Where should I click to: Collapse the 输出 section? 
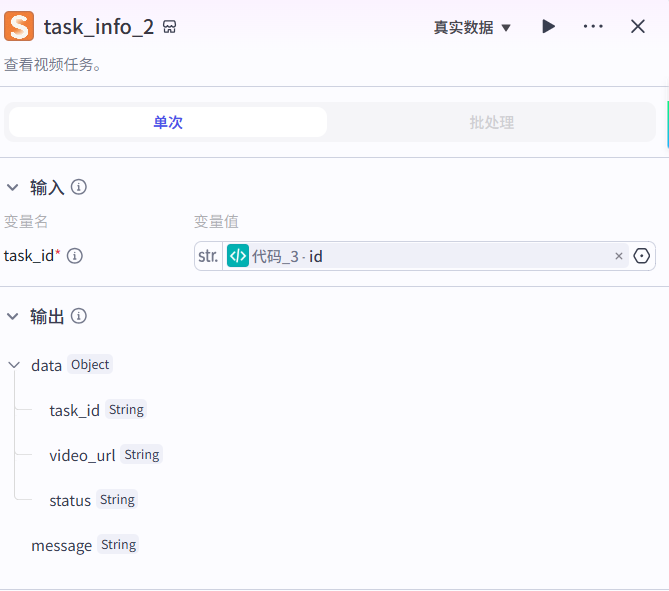[13, 316]
